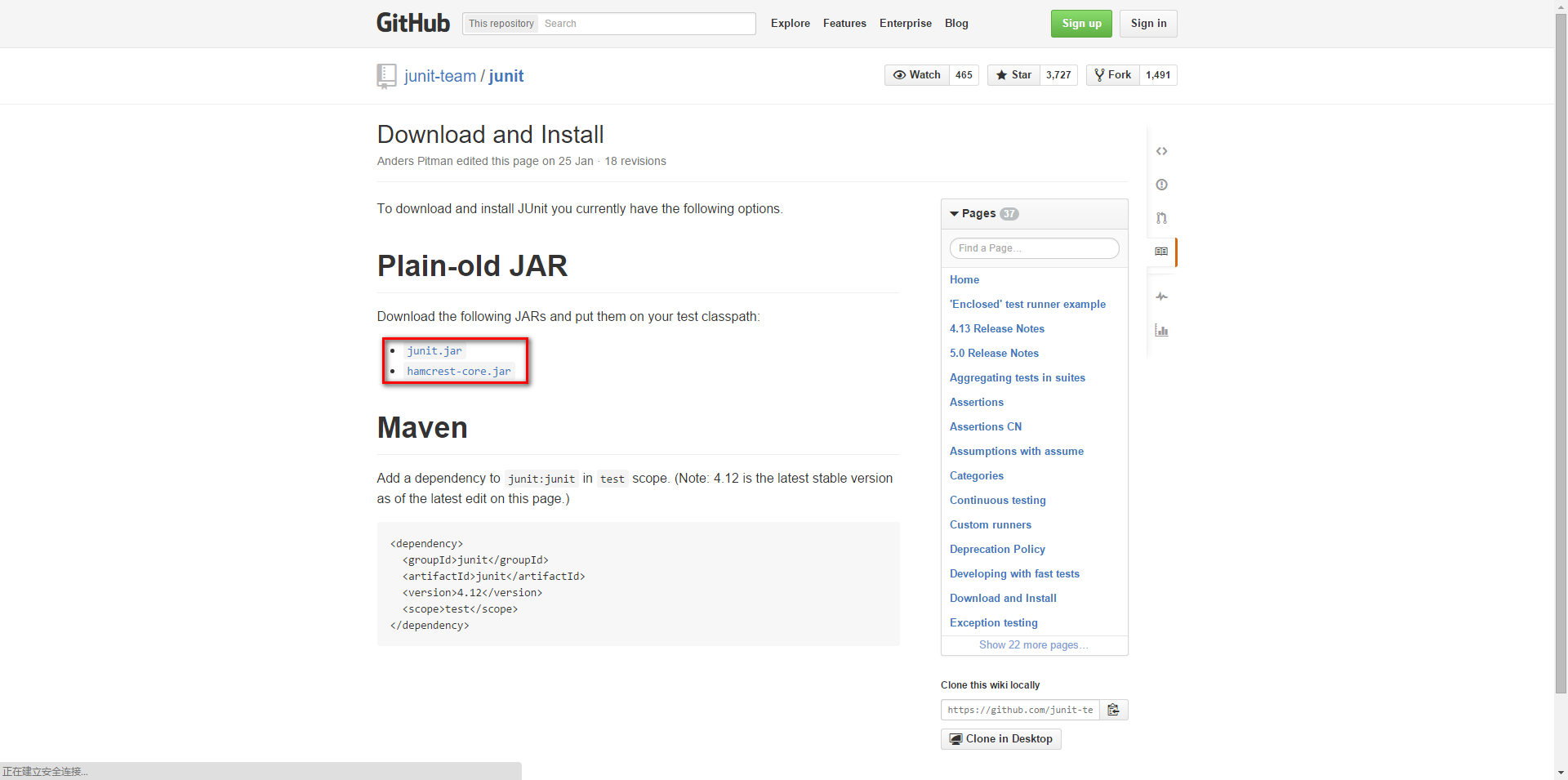Open the Categories wiki page
Screen dimensions: 1568x780
(976, 475)
